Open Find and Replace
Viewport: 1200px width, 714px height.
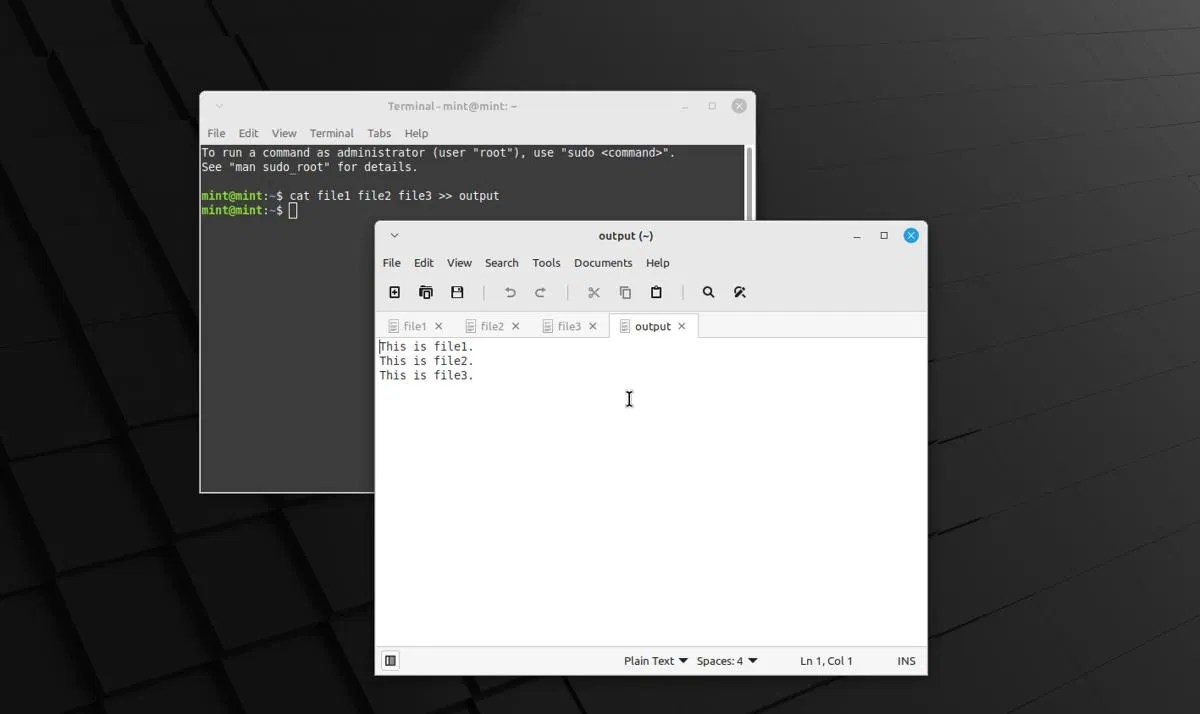[740, 292]
